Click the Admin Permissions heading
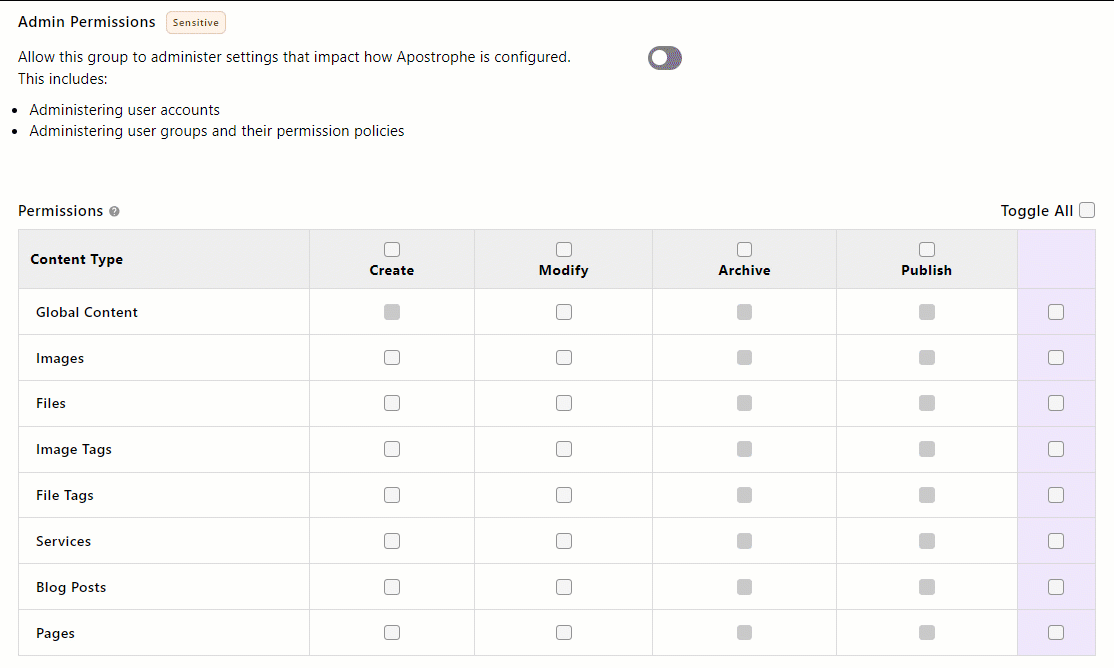This screenshot has width=1114, height=668. pyautogui.click(x=87, y=22)
